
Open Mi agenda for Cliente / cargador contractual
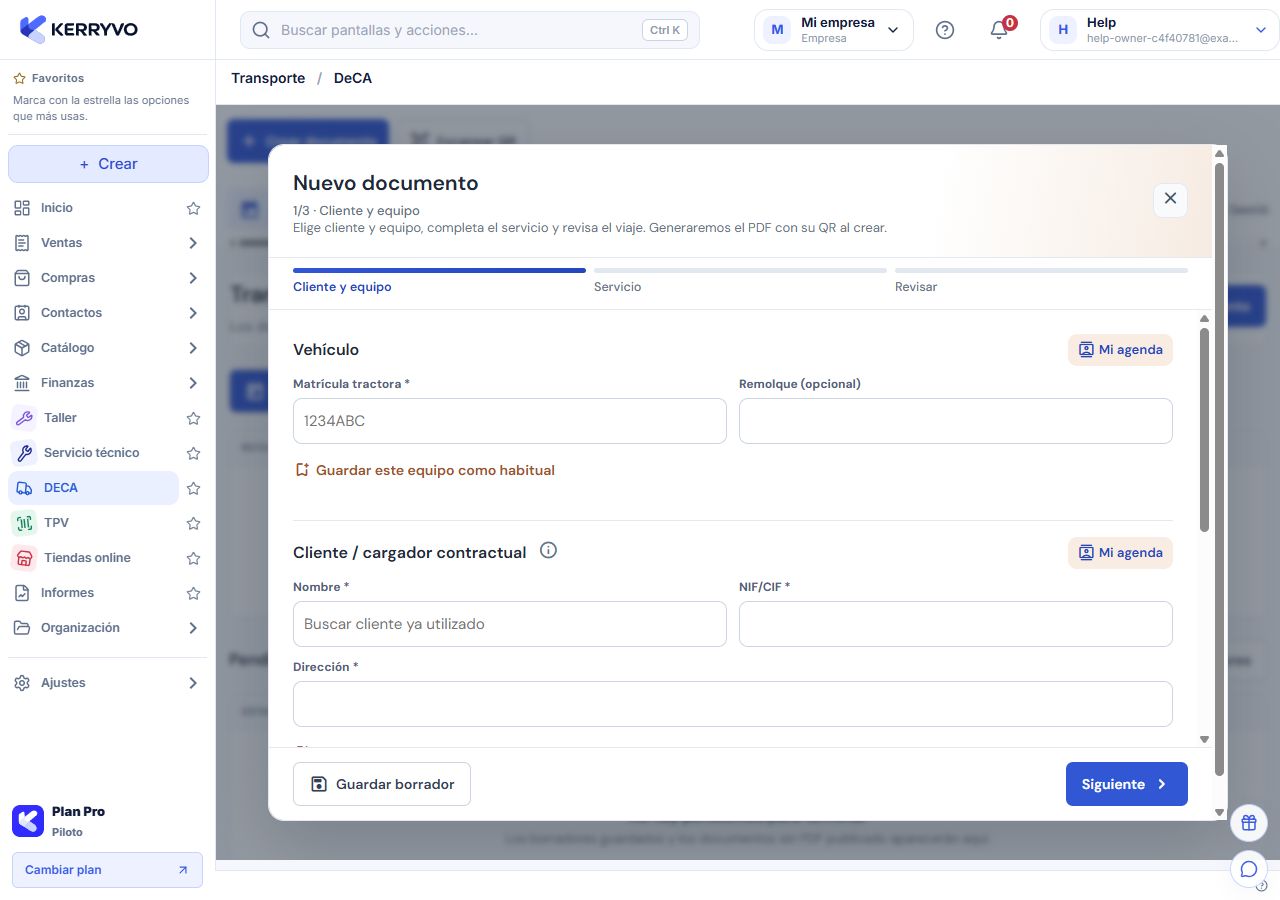[1120, 553]
